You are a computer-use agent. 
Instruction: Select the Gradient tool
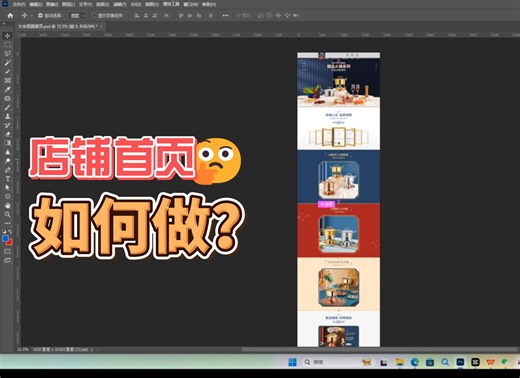7,143
